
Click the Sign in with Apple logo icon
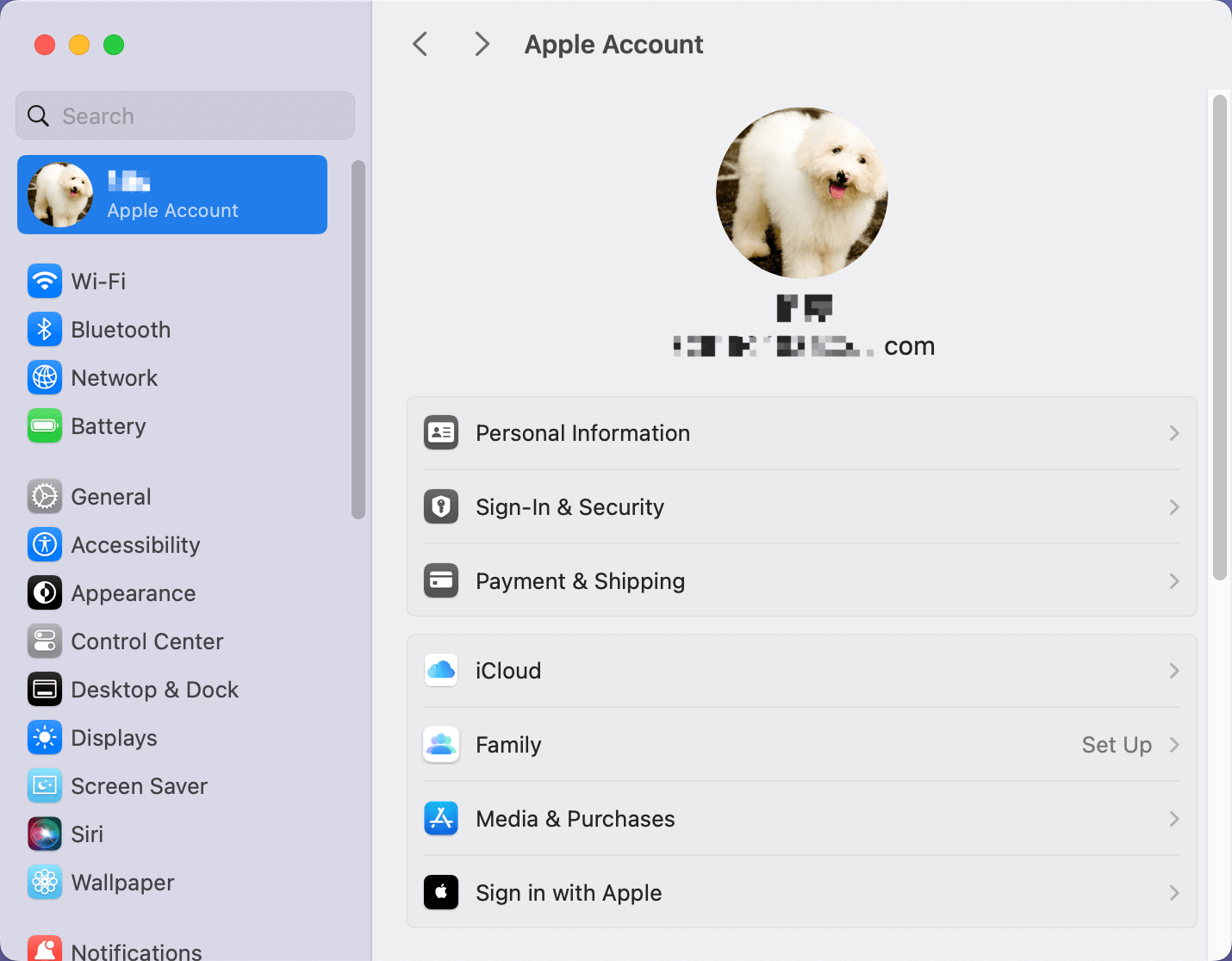tap(441, 892)
